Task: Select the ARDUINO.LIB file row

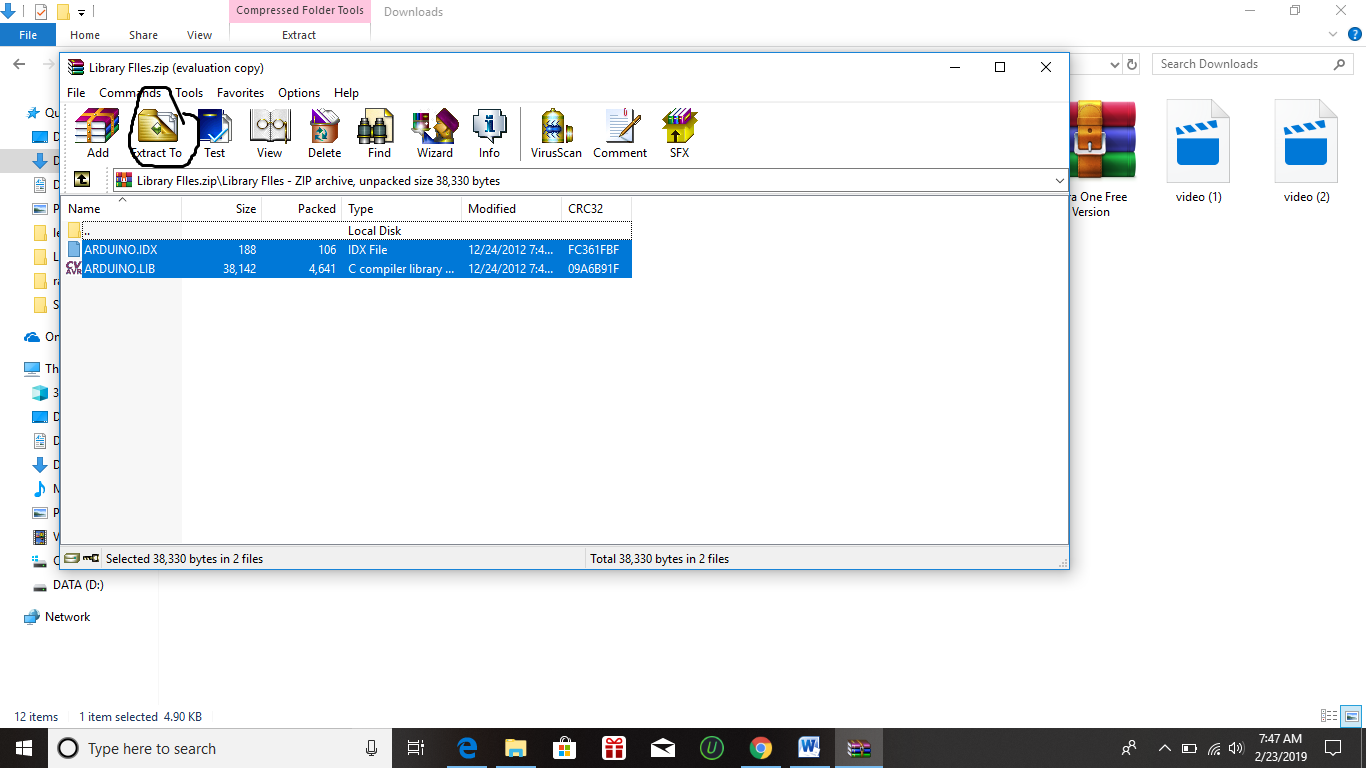Action: click(x=348, y=269)
